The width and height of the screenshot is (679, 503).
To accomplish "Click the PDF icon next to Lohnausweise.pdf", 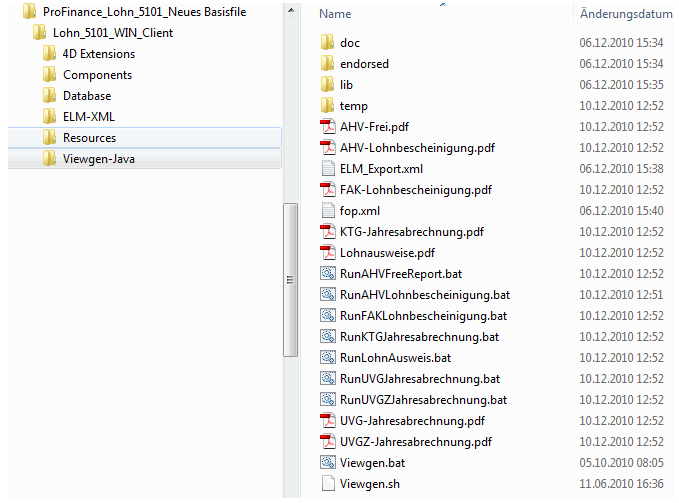I will point(327,253).
